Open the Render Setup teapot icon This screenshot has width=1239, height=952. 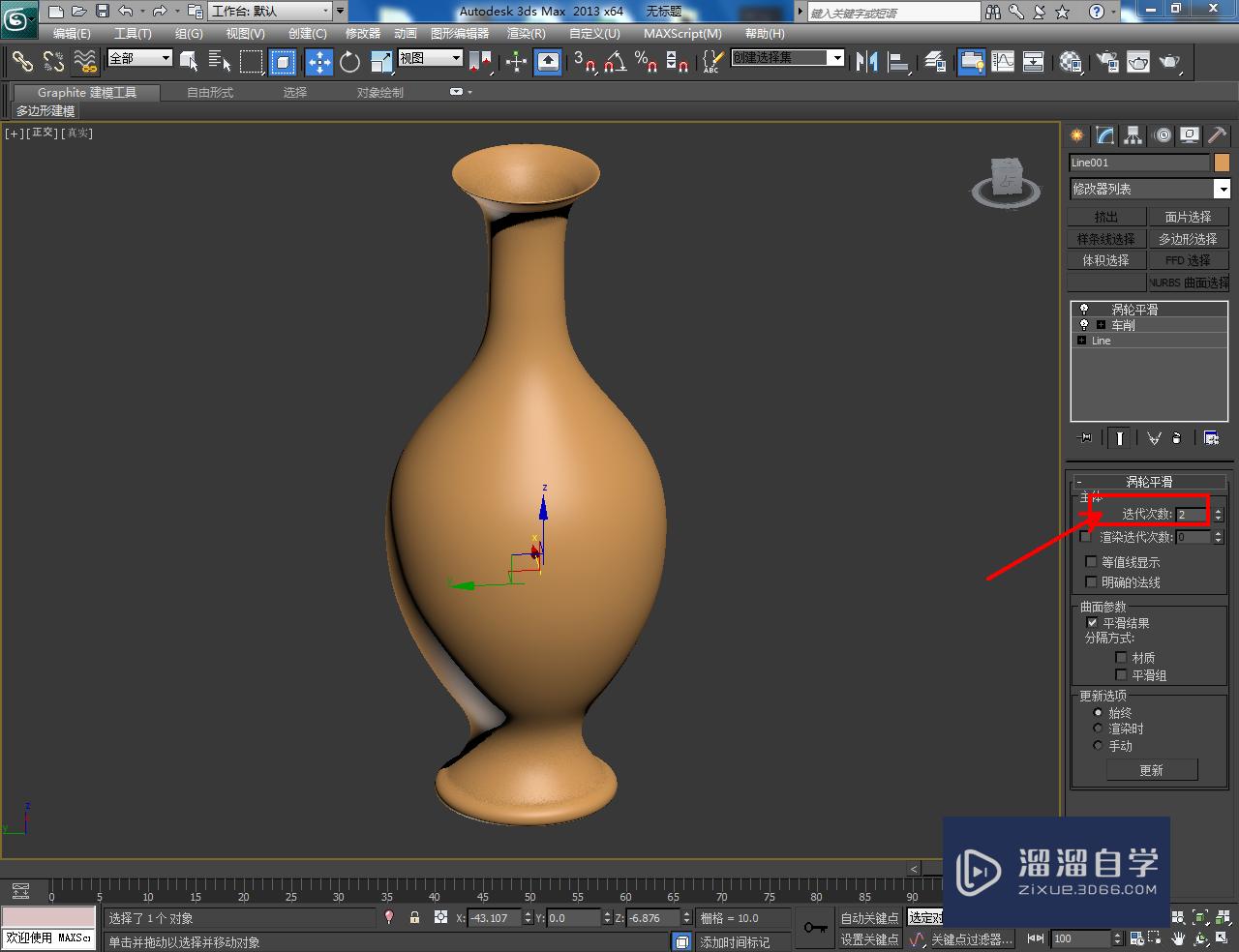pos(1106,62)
